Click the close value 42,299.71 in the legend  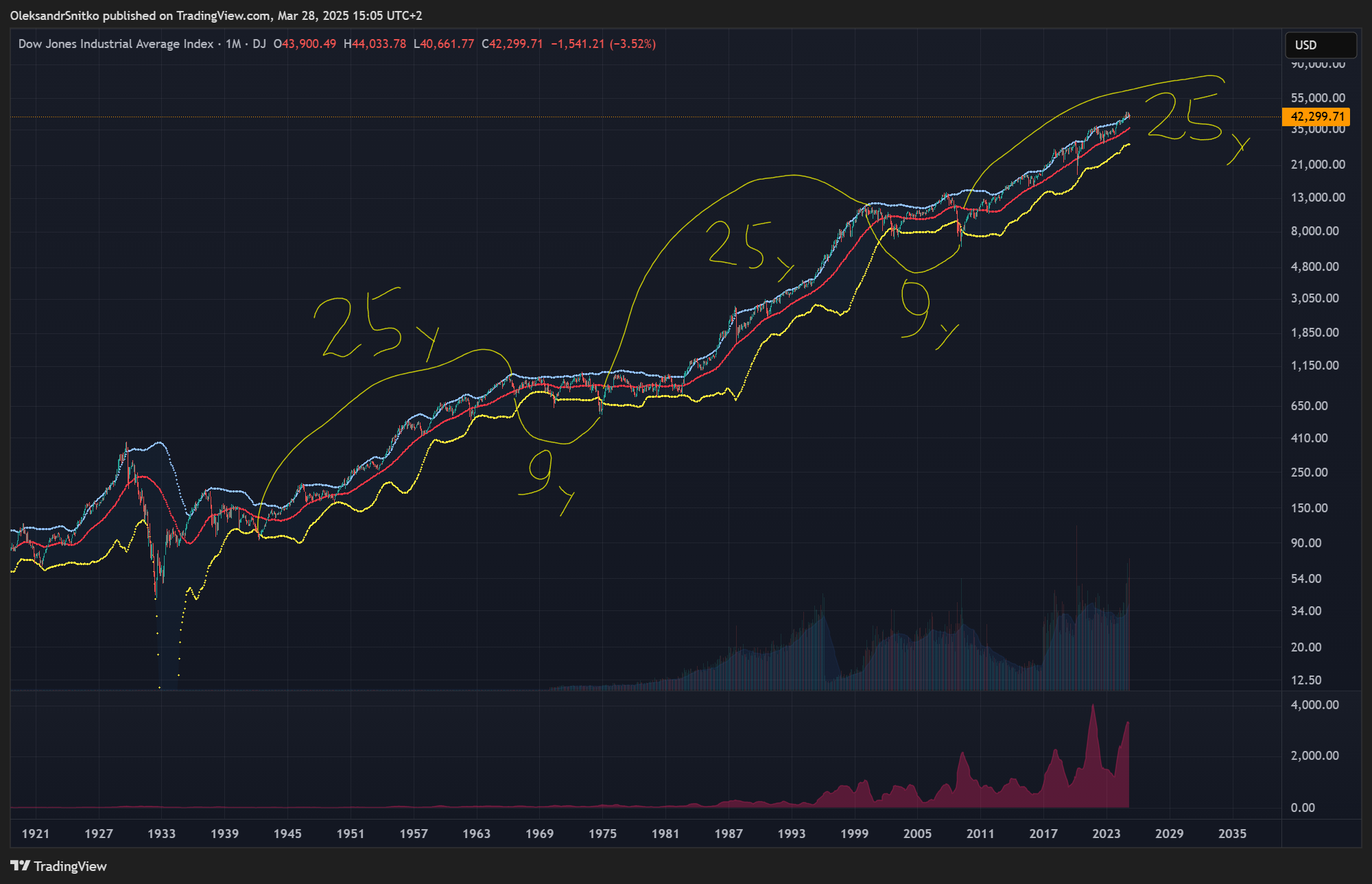(516, 44)
